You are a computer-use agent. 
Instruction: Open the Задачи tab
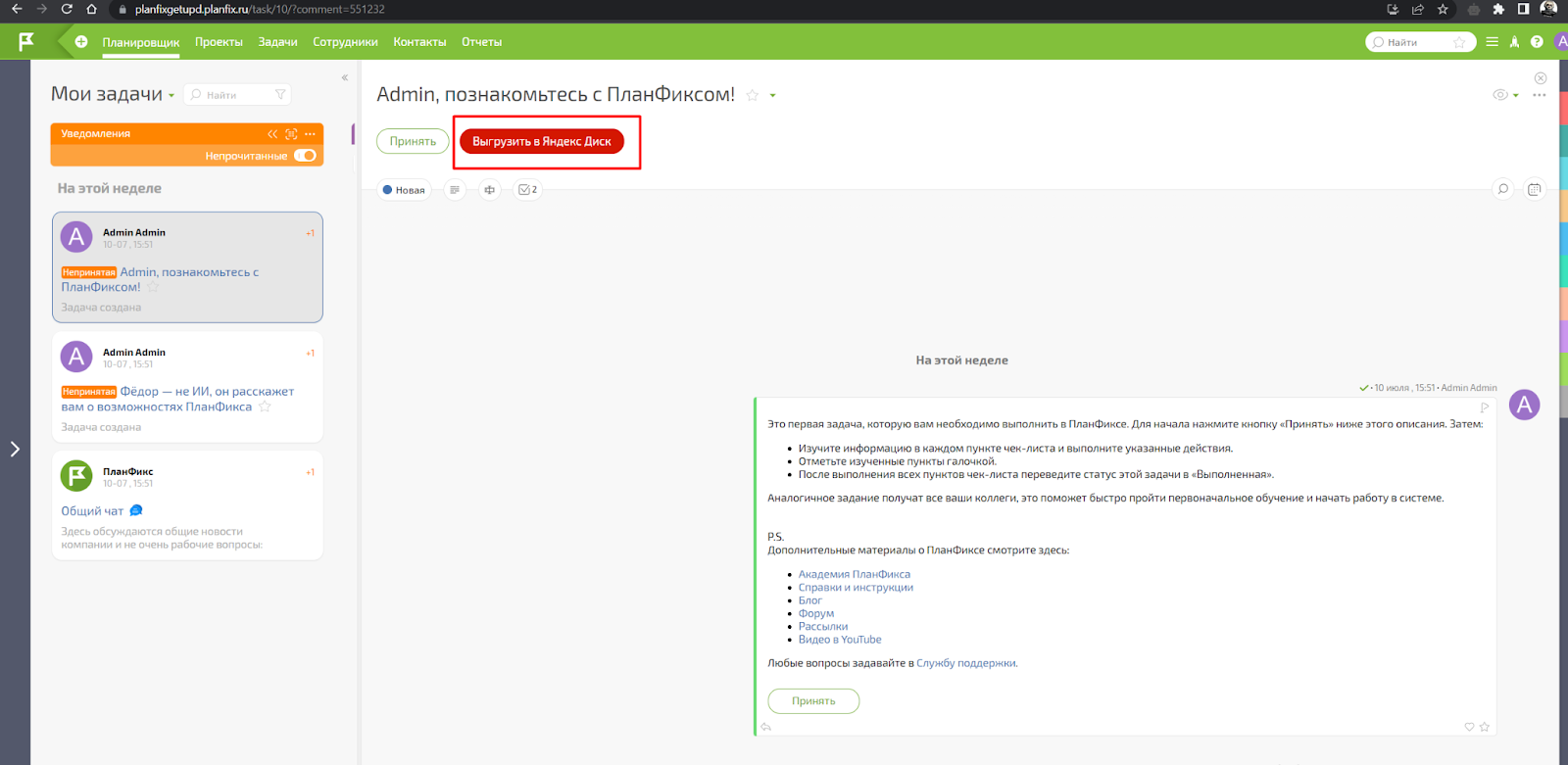pyautogui.click(x=278, y=42)
